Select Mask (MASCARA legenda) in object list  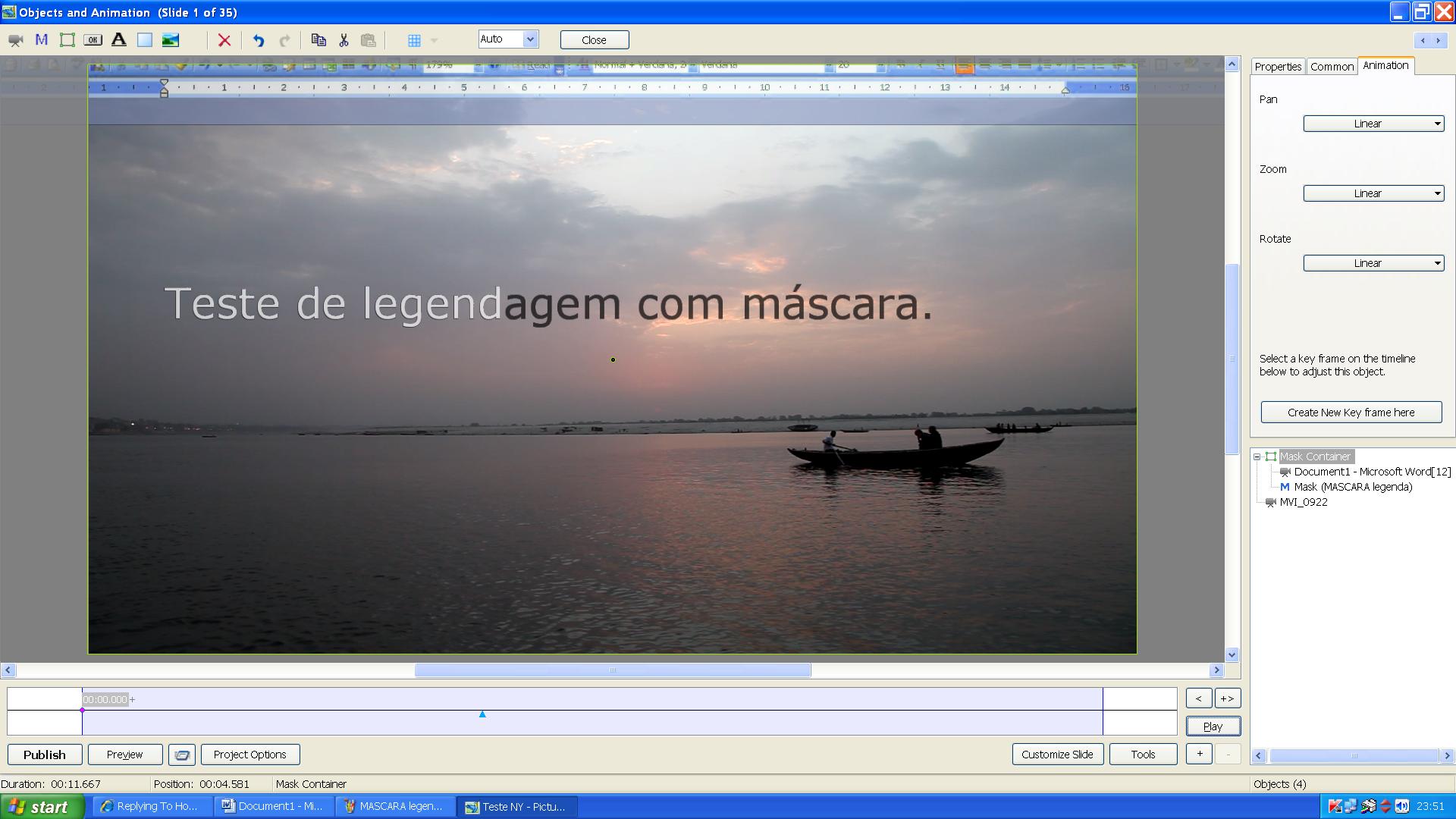1352,487
